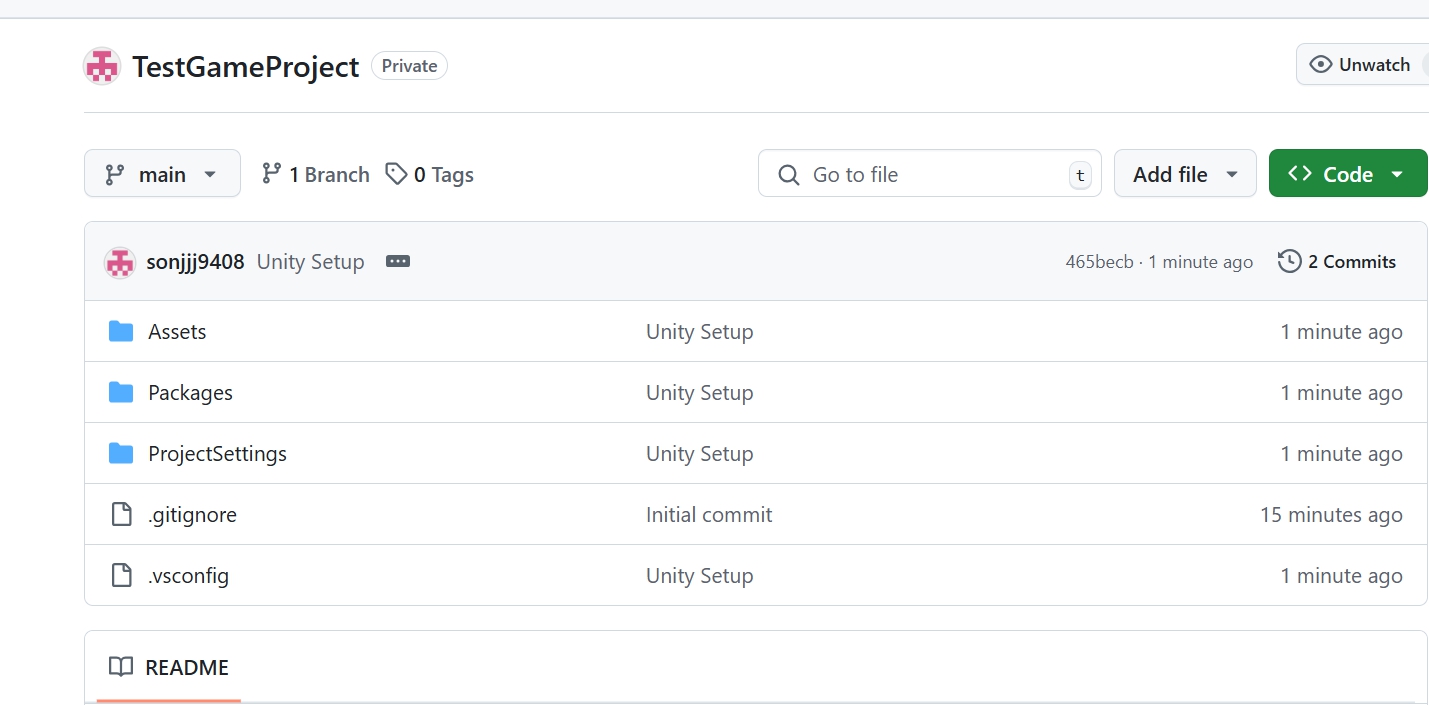Viewport: 1429px width, 705px height.
Task: Open the Packages folder
Action: (x=190, y=393)
